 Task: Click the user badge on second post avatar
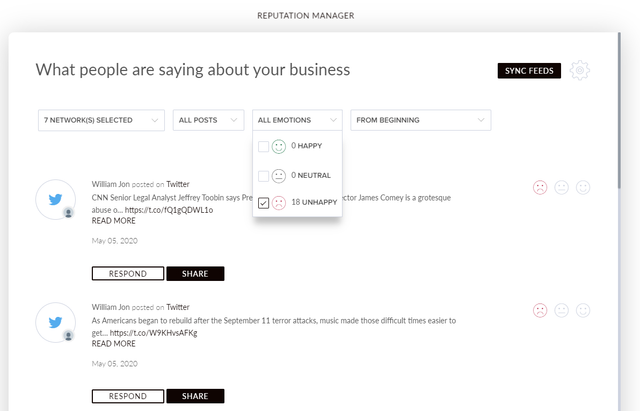(68, 335)
